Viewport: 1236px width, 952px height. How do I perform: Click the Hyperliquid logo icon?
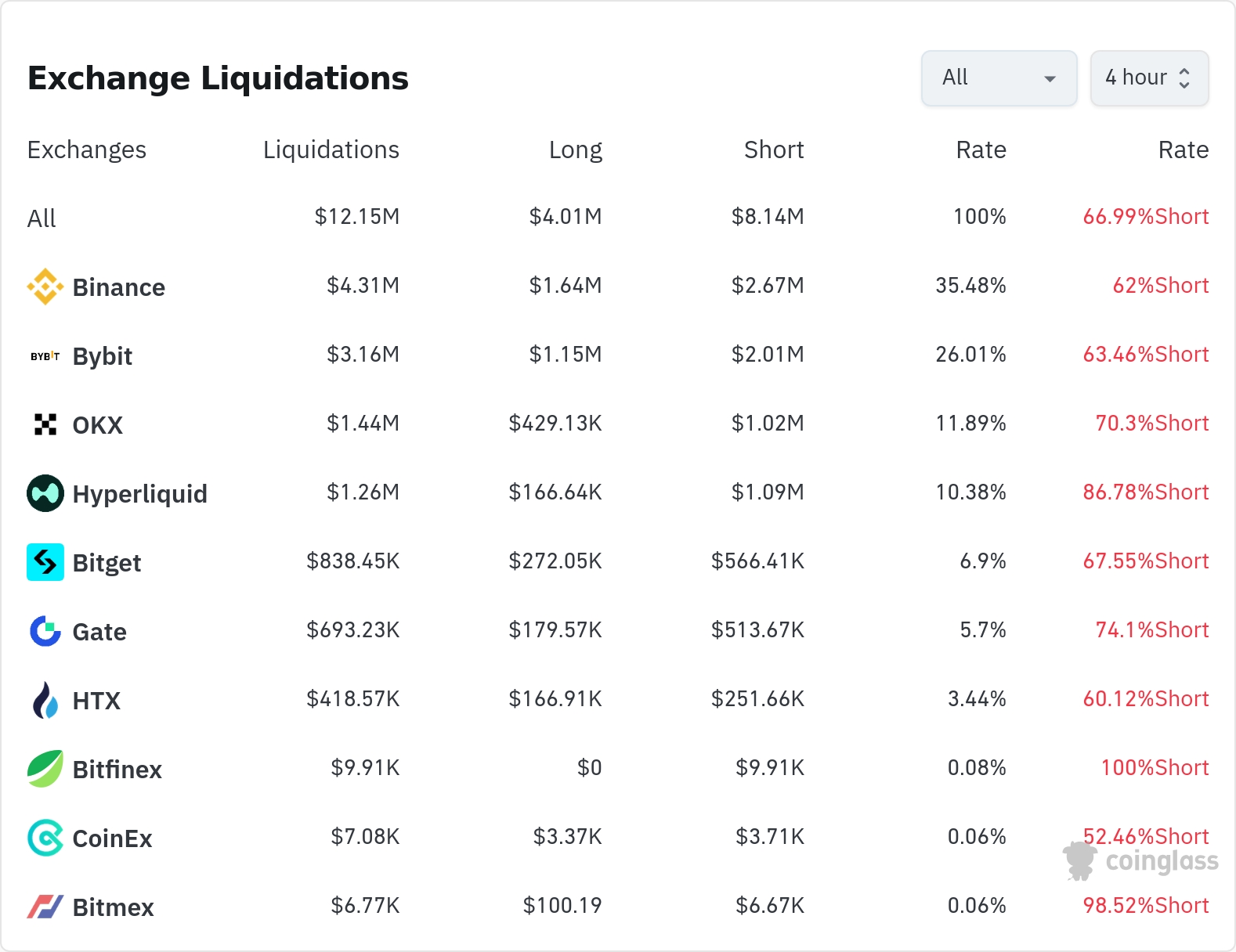pyautogui.click(x=45, y=493)
